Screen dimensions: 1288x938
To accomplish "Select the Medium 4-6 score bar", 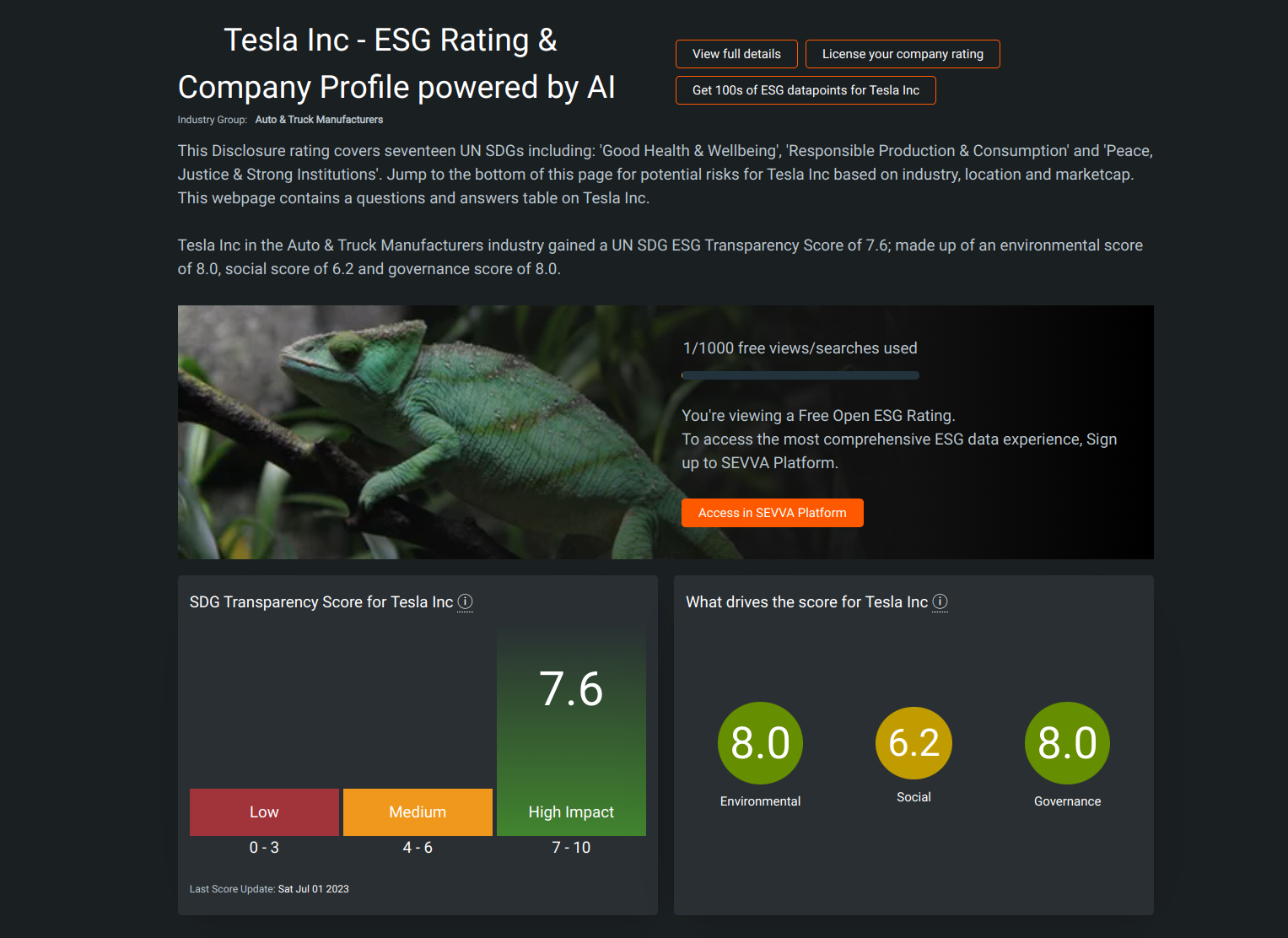I will (x=418, y=812).
